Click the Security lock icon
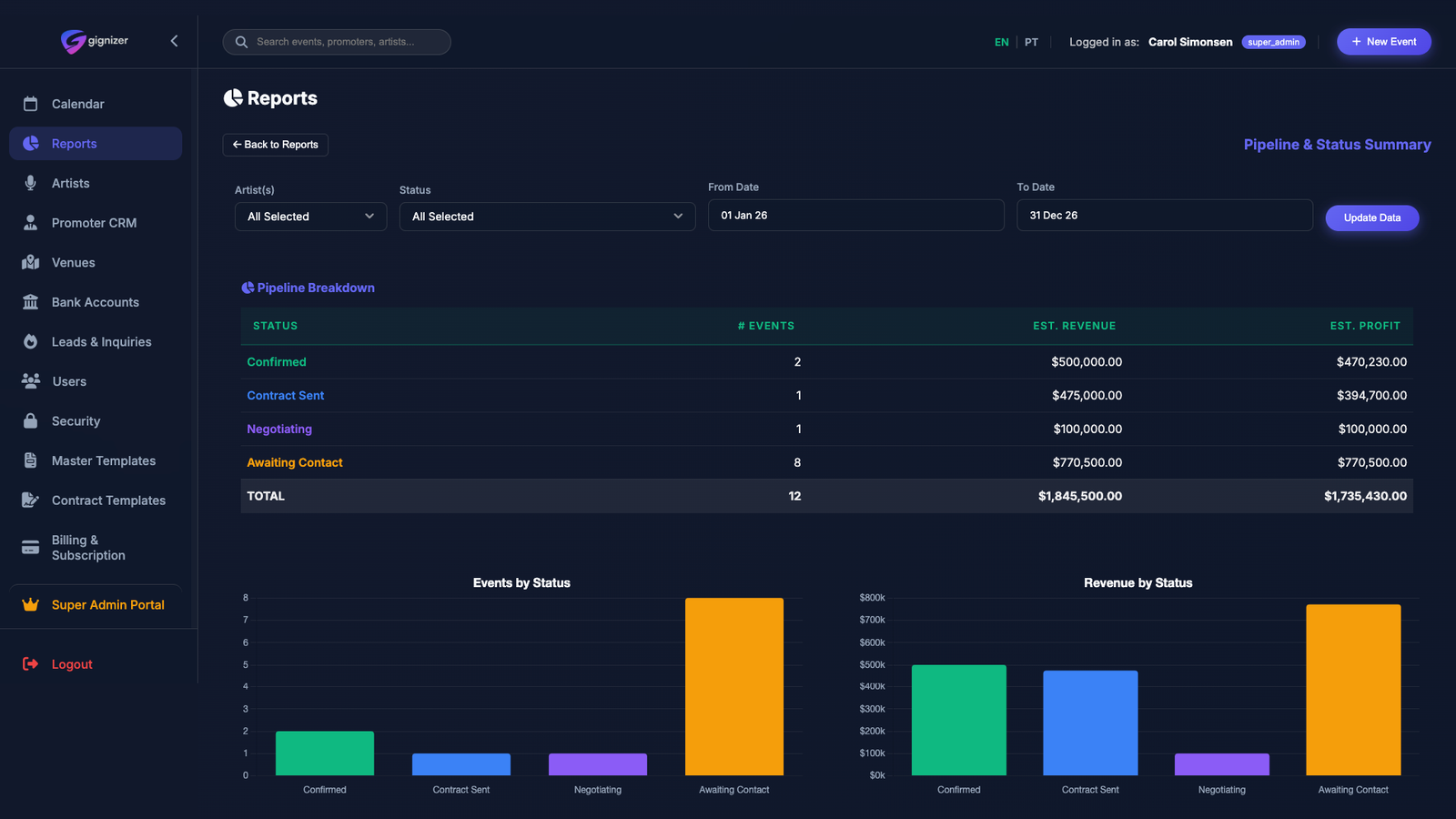This screenshot has height=819, width=1456. [x=30, y=420]
